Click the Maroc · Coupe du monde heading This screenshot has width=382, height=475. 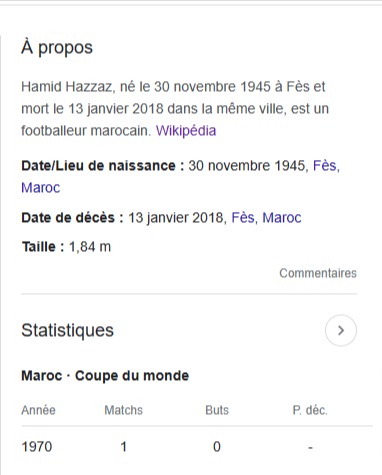(x=105, y=376)
